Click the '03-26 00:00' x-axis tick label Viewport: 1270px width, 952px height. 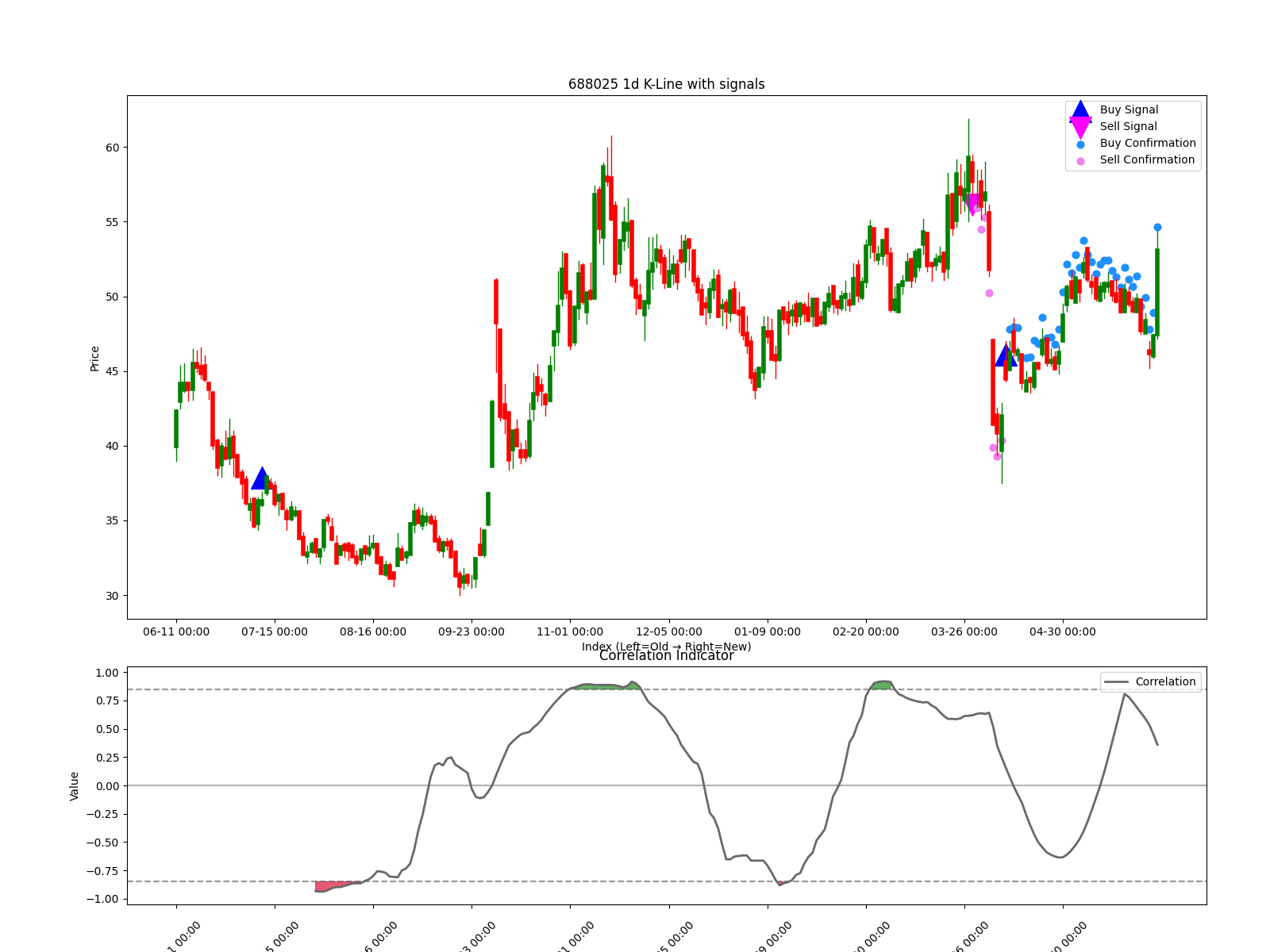[964, 631]
